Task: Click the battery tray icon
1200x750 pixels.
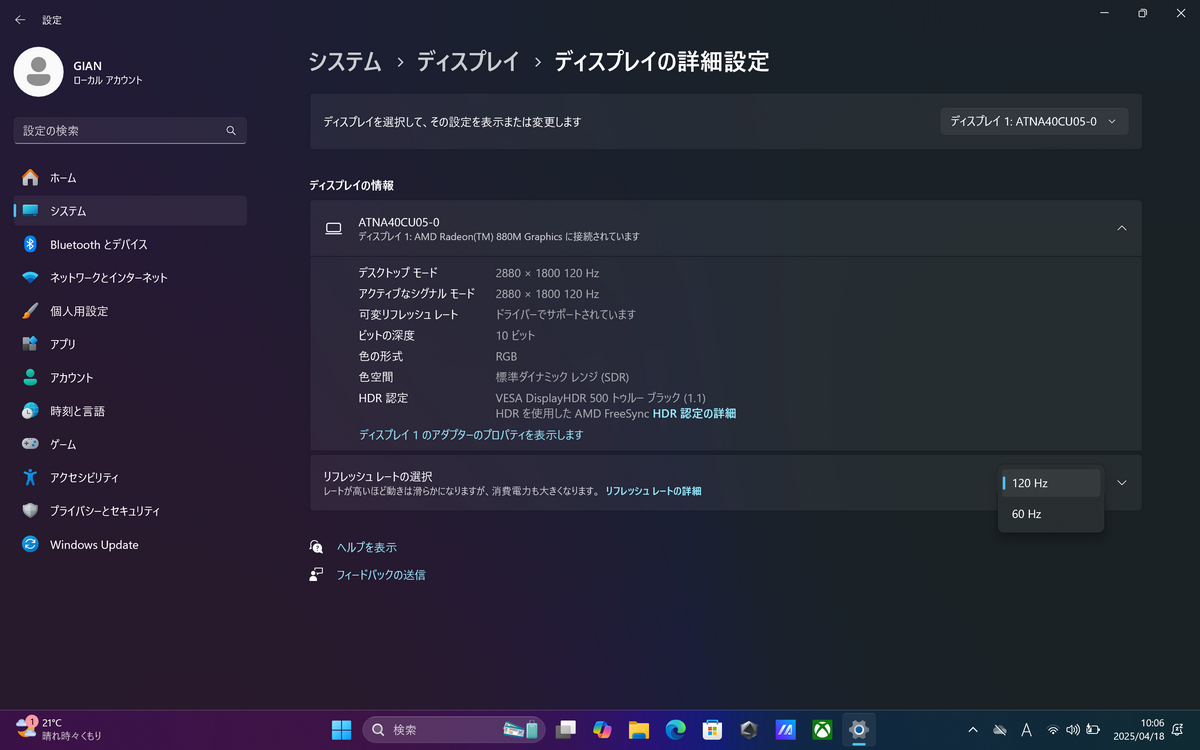Action: tap(1094, 730)
